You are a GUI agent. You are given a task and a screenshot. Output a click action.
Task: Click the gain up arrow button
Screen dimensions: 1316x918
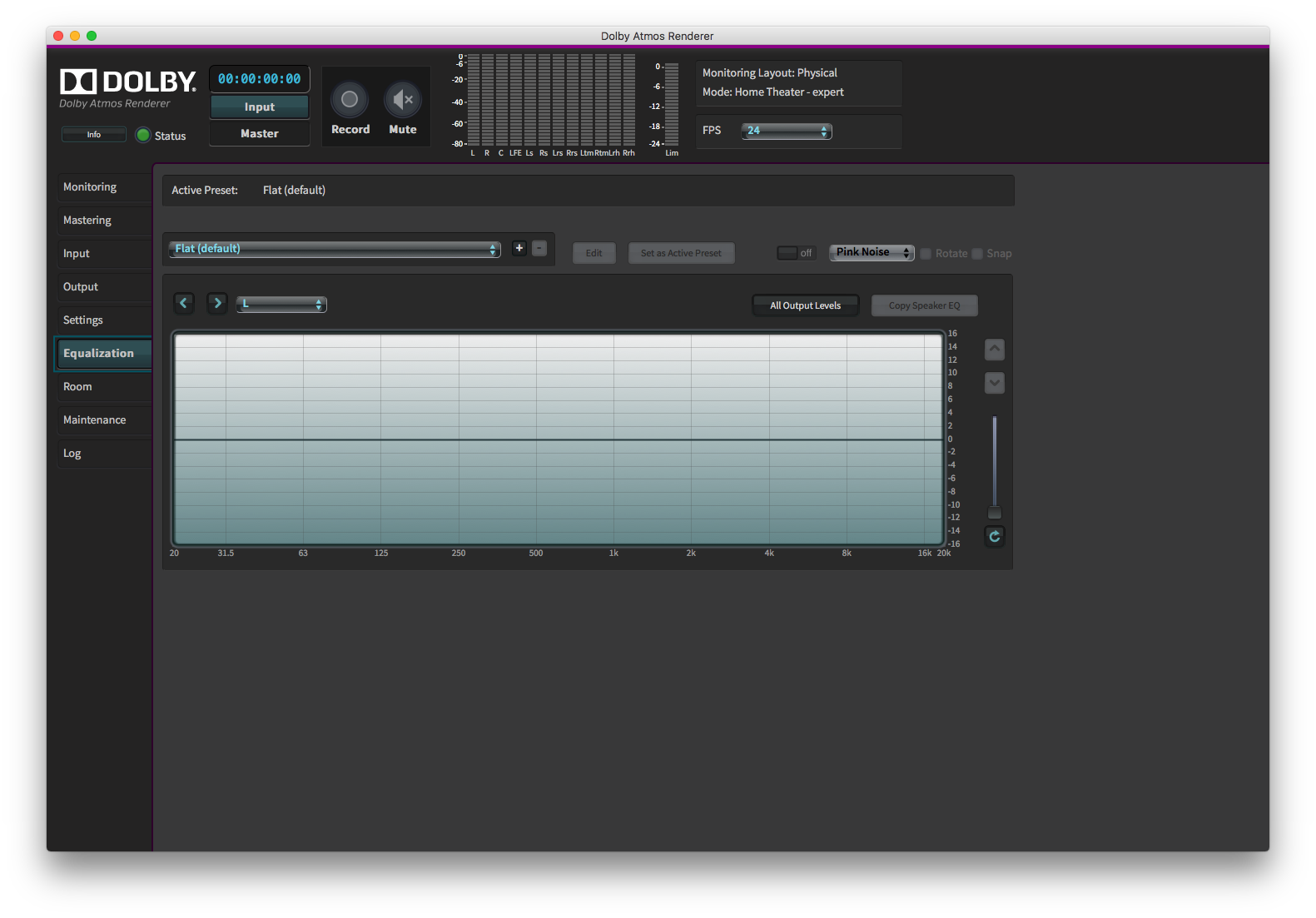coord(995,350)
